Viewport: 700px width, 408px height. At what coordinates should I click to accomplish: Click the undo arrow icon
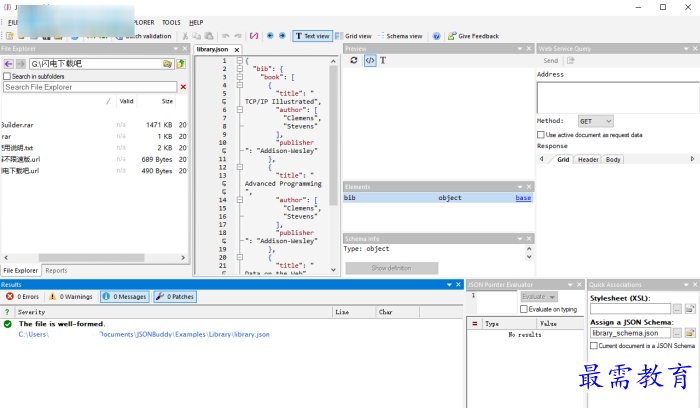[226, 36]
